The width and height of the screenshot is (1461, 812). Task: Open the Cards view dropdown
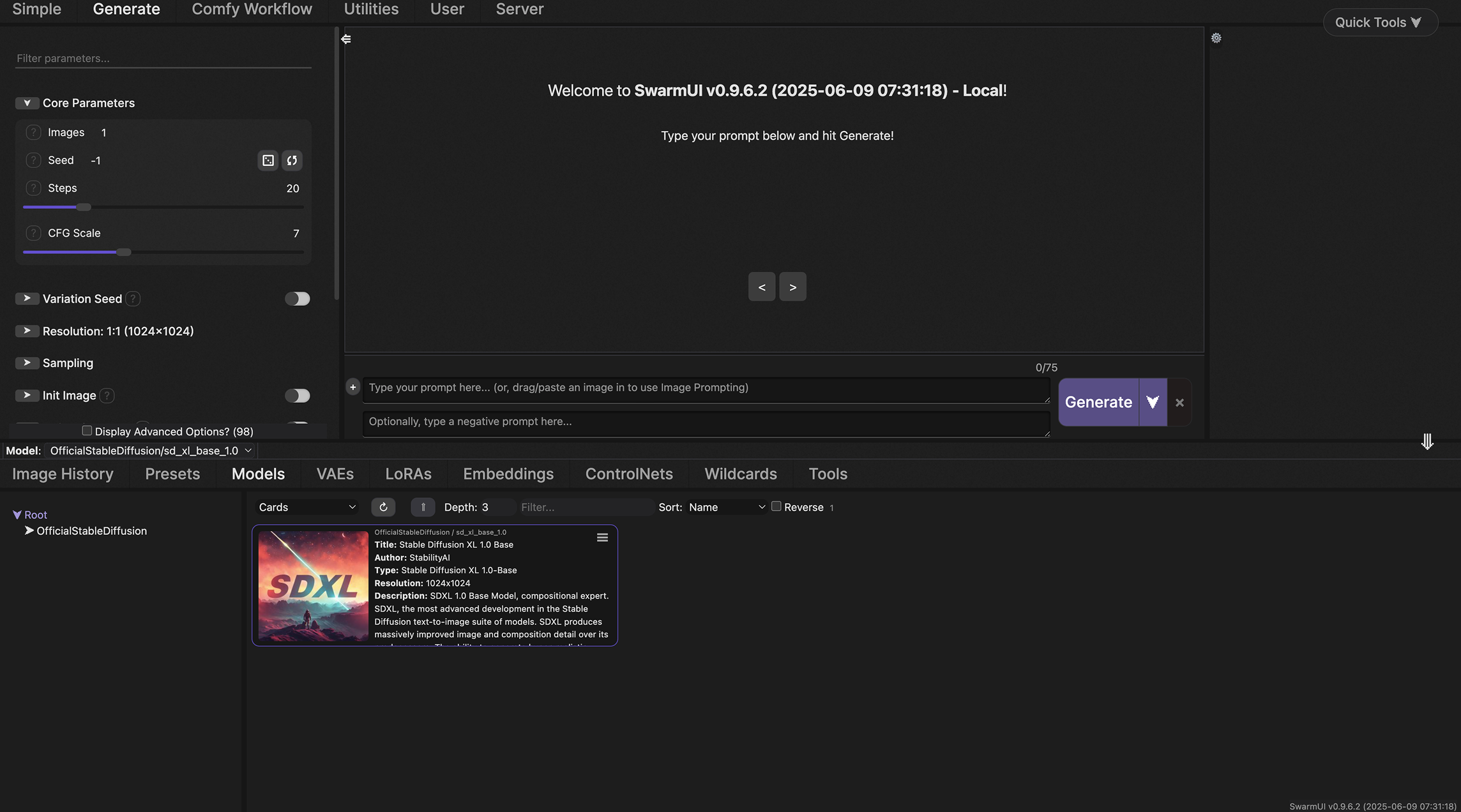click(307, 507)
